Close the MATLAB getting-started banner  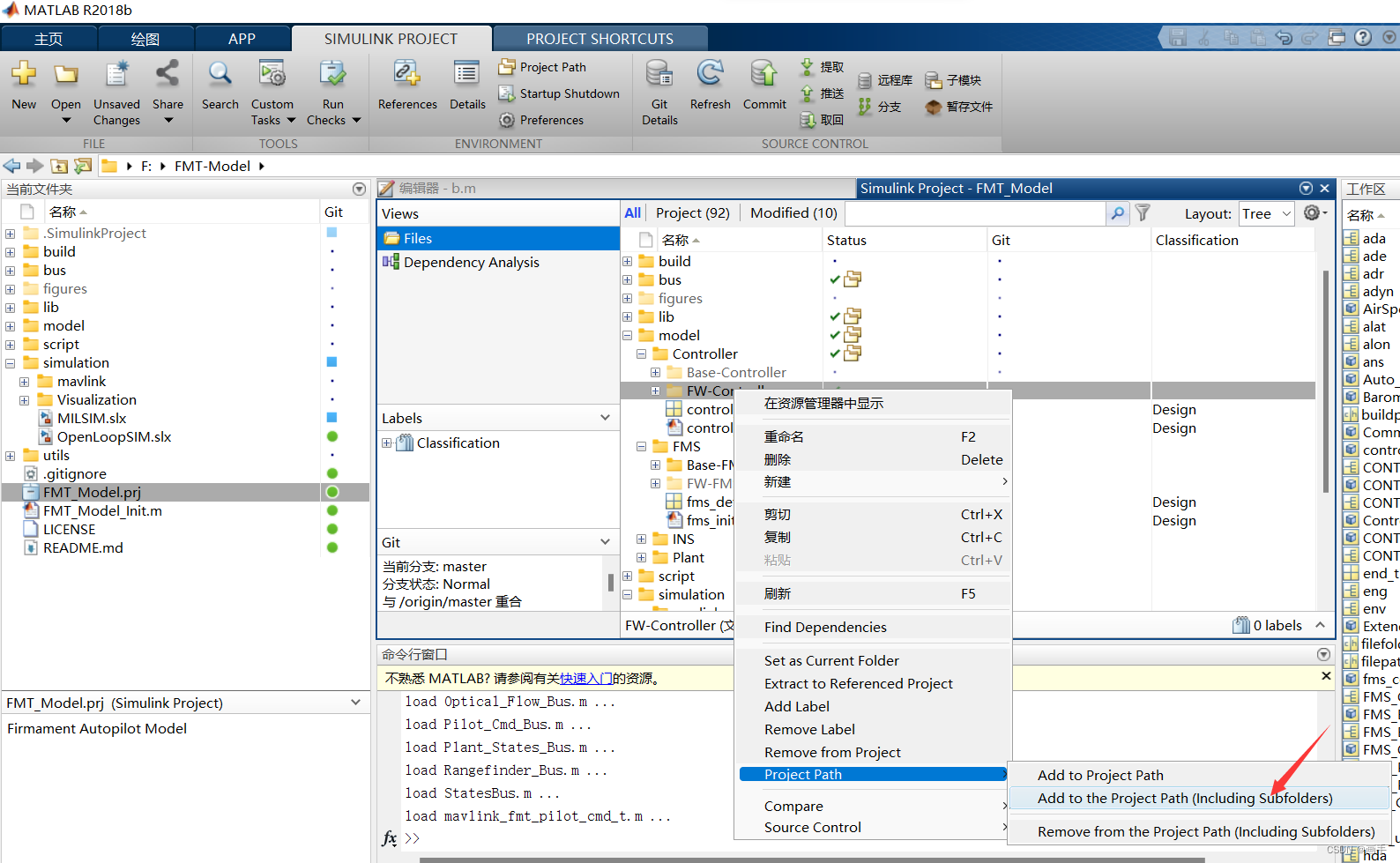click(1326, 675)
